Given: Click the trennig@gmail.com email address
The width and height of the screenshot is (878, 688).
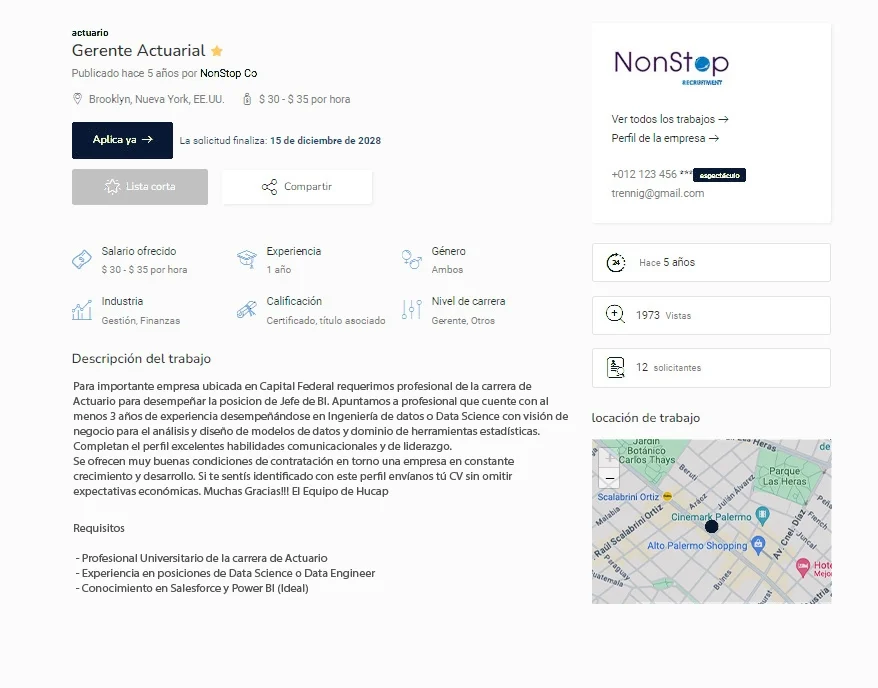Looking at the screenshot, I should [x=658, y=193].
